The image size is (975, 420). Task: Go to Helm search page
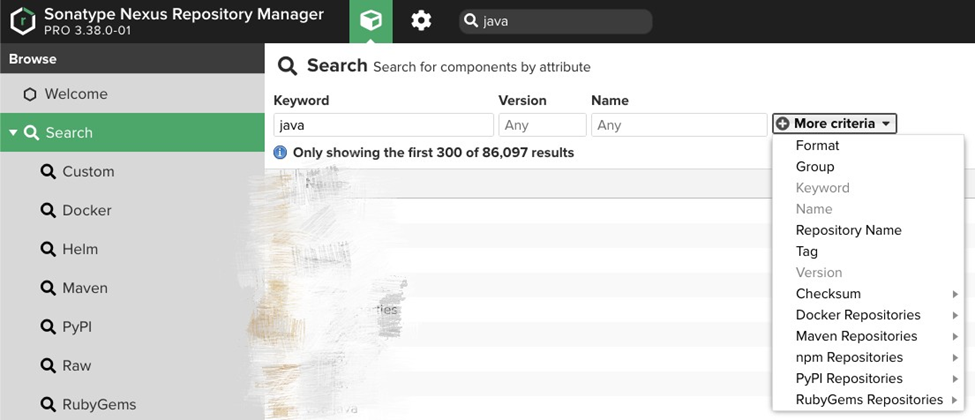[x=80, y=250]
